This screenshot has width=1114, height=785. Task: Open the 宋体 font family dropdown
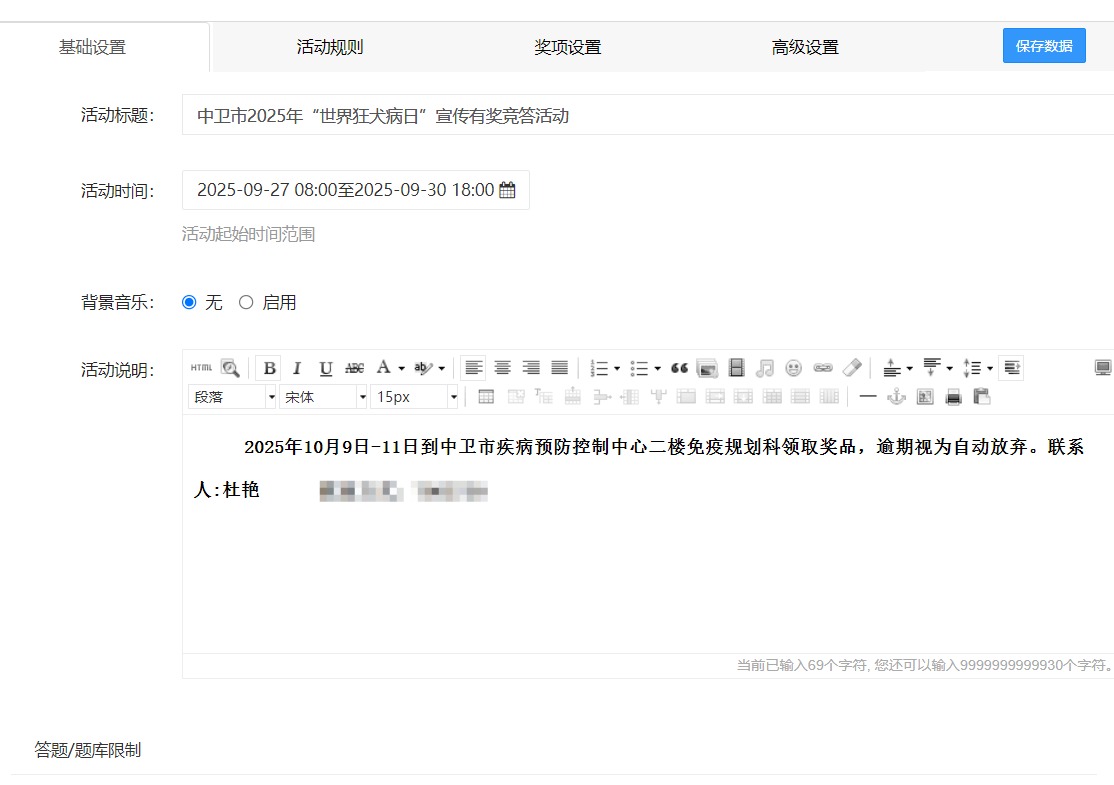point(324,397)
